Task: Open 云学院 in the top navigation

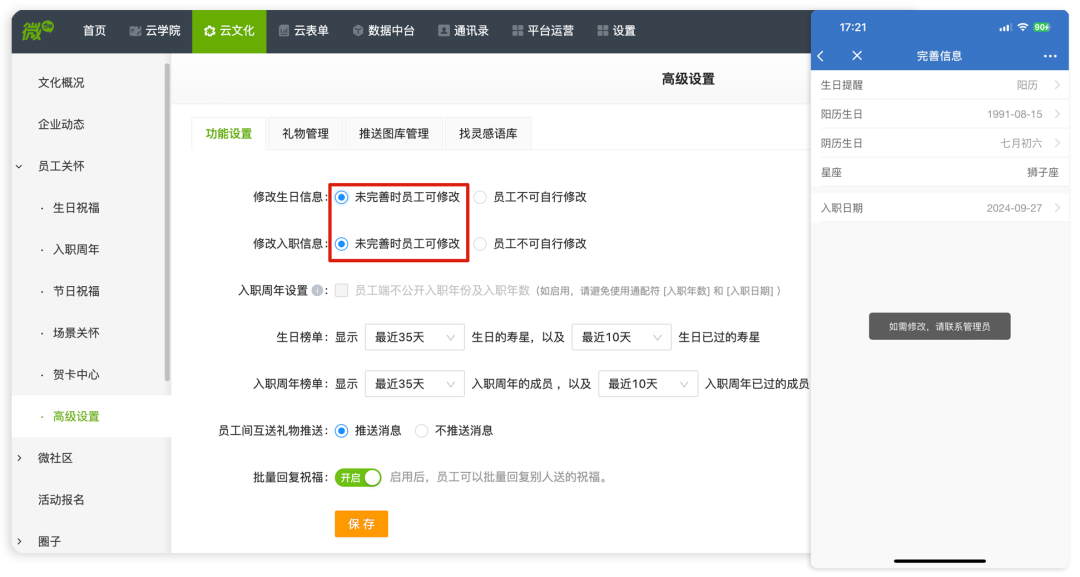Action: click(163, 31)
